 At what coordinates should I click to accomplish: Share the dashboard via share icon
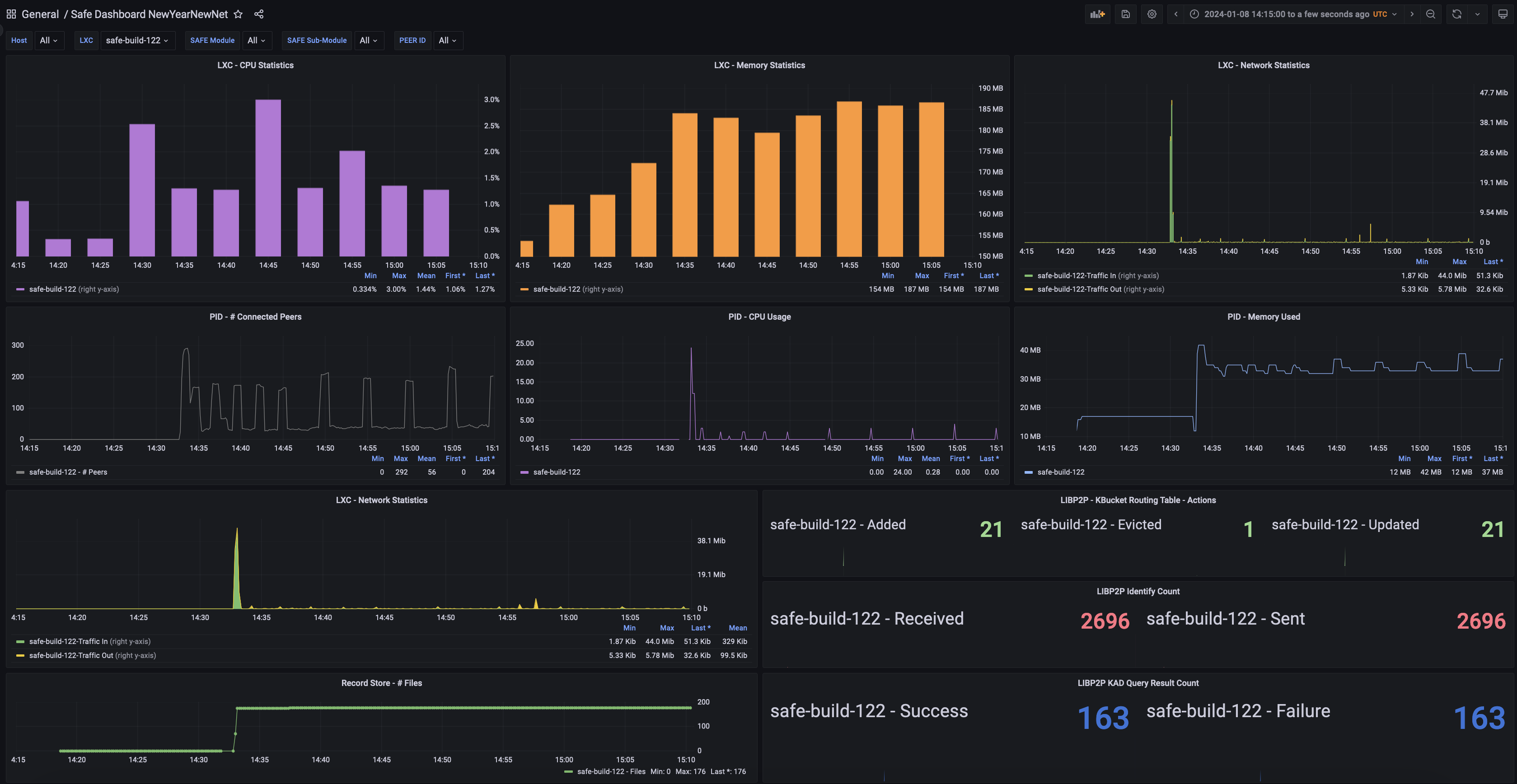(x=258, y=14)
